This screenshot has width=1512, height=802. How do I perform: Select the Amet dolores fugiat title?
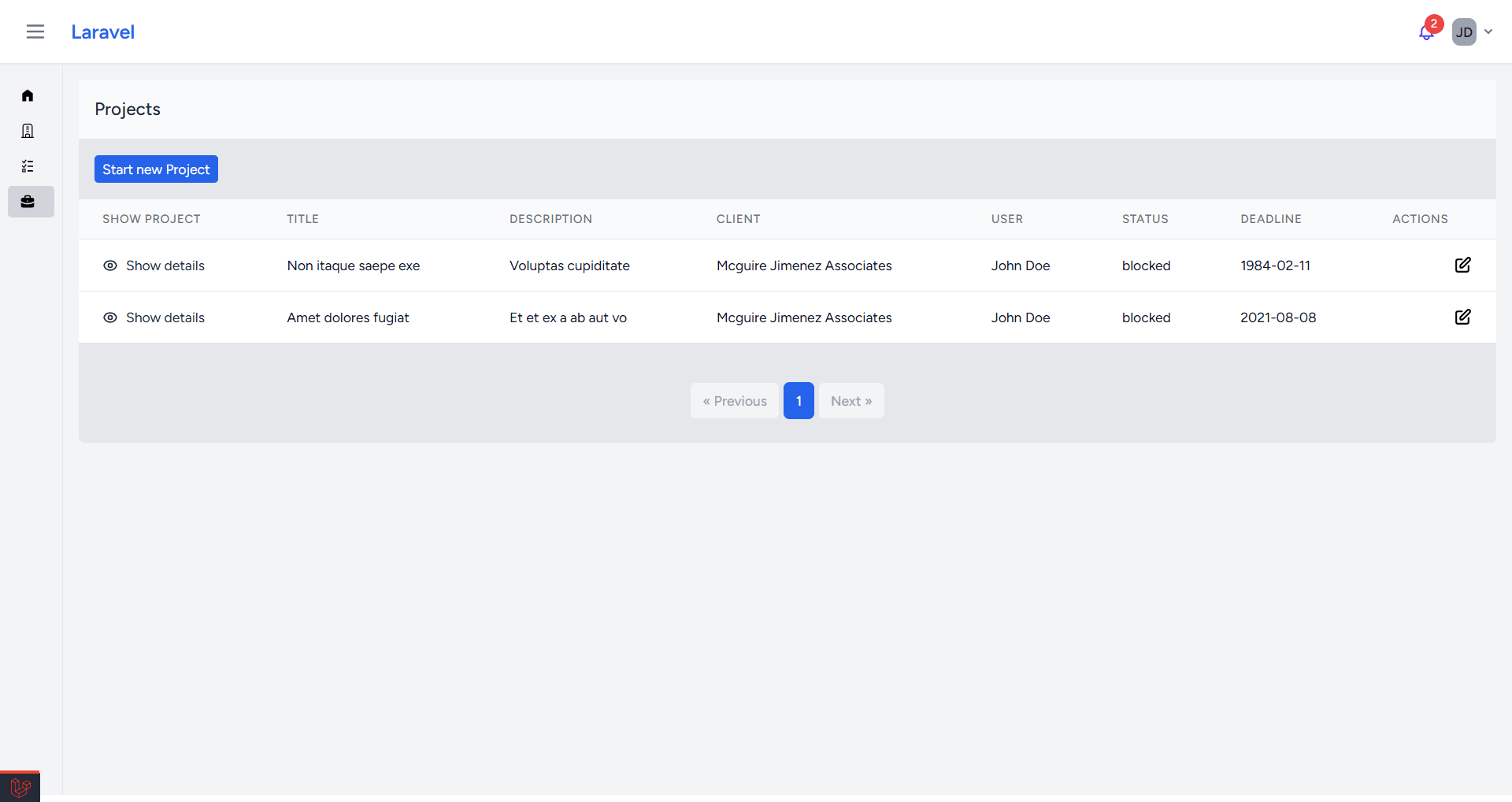pyautogui.click(x=348, y=317)
